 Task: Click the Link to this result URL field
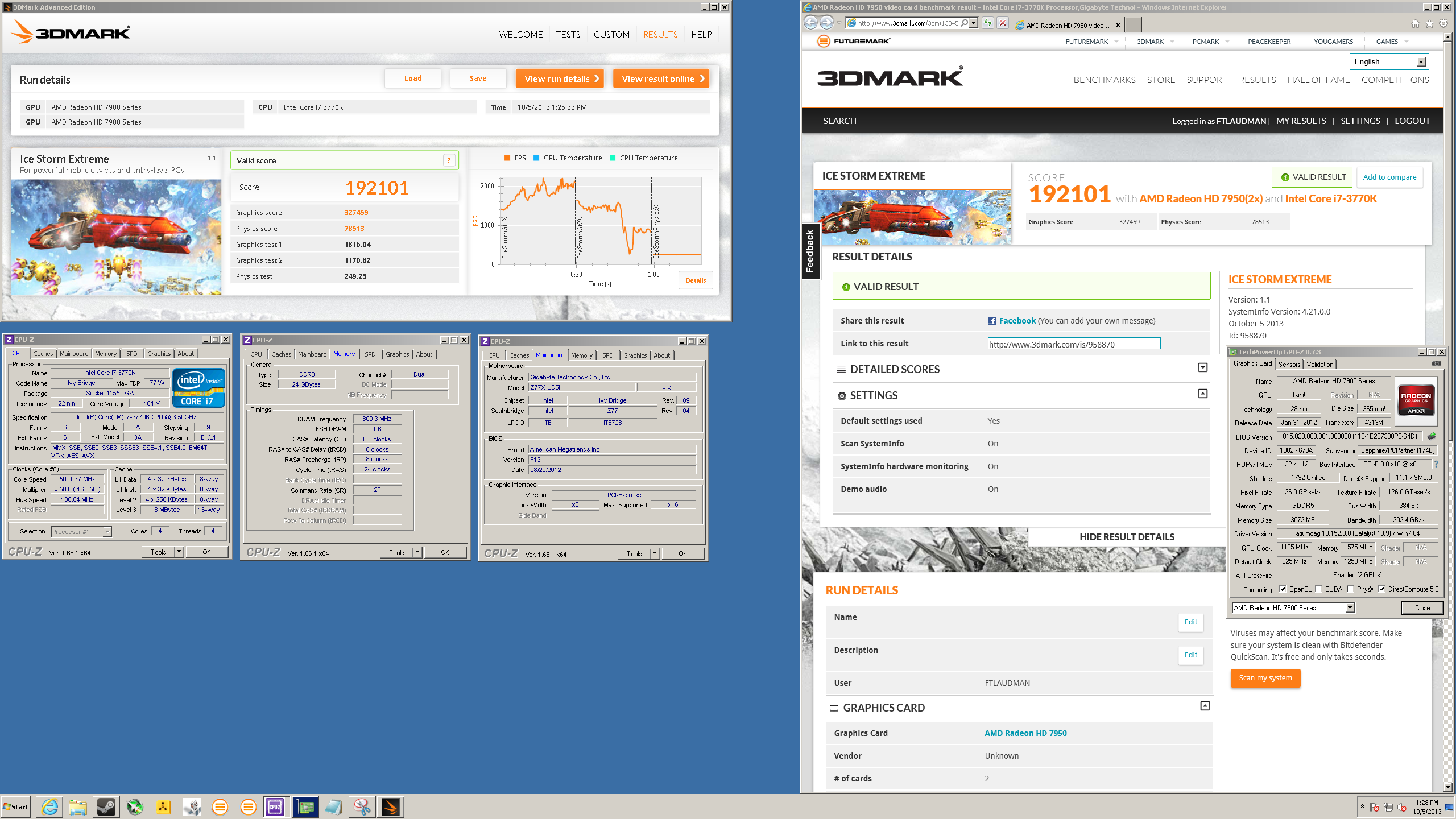coord(1074,344)
